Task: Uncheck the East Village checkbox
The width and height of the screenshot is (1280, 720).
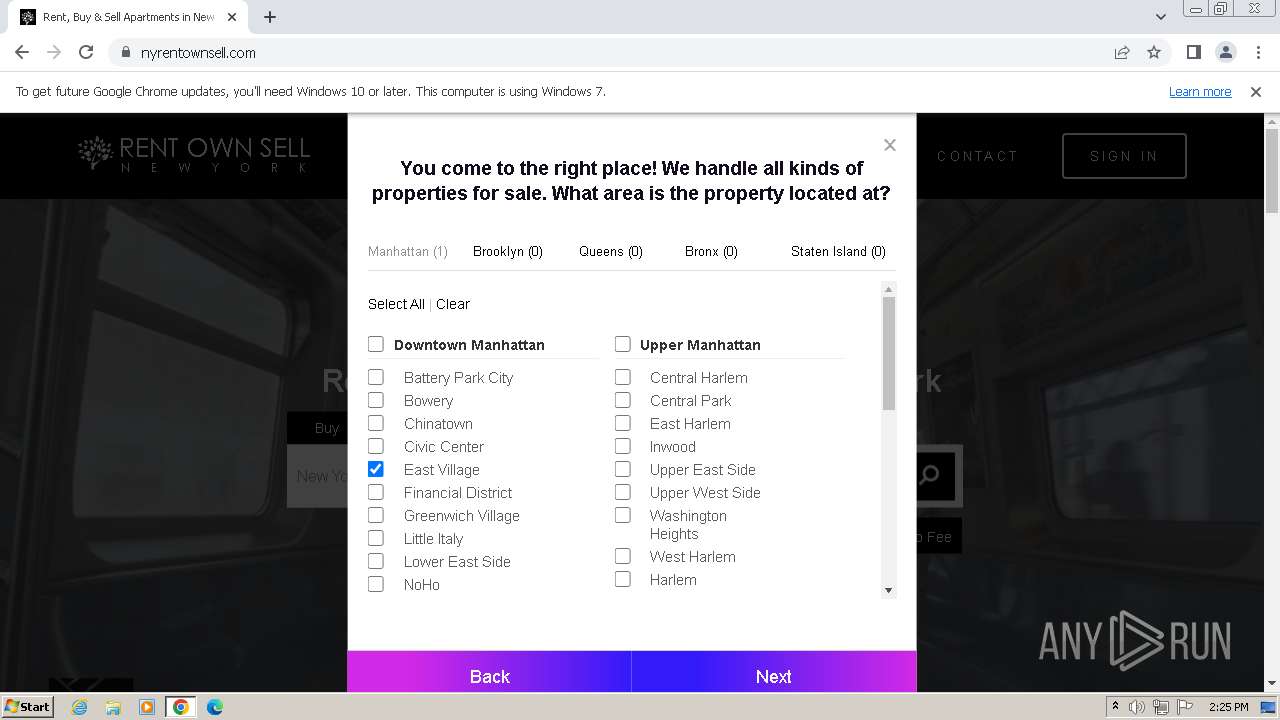Action: (x=376, y=469)
